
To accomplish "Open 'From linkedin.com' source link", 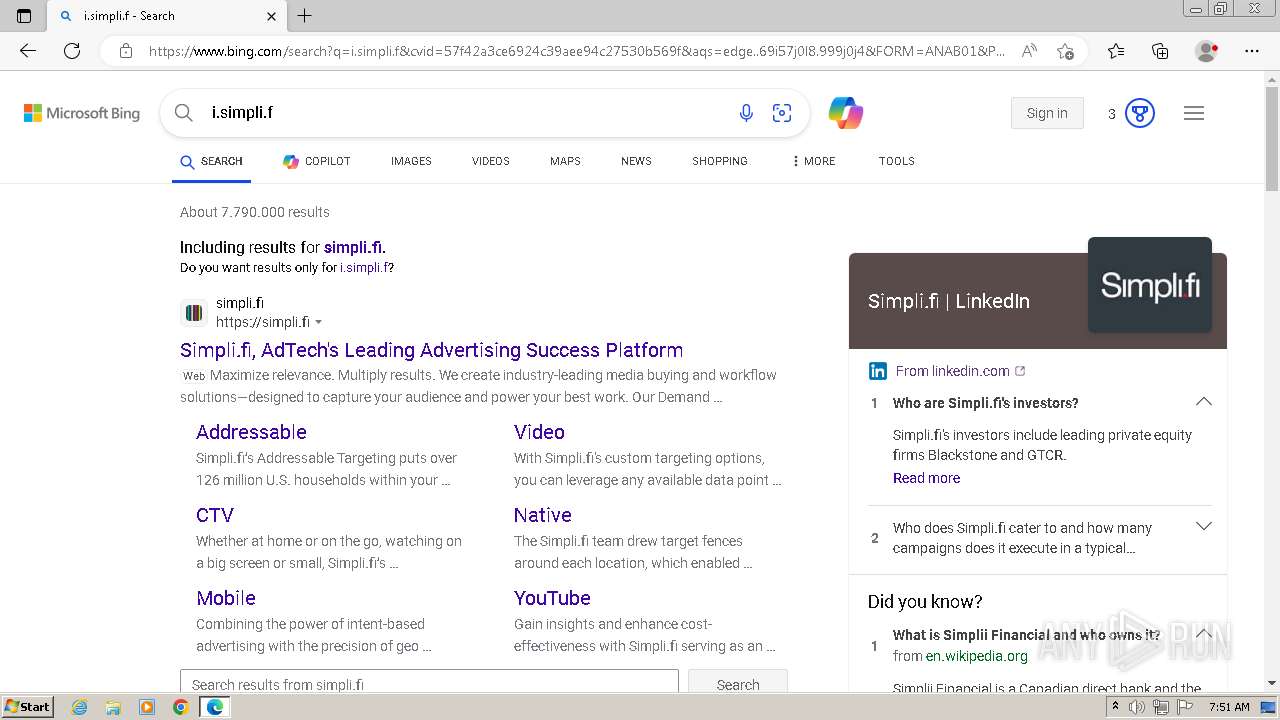I will [x=952, y=371].
